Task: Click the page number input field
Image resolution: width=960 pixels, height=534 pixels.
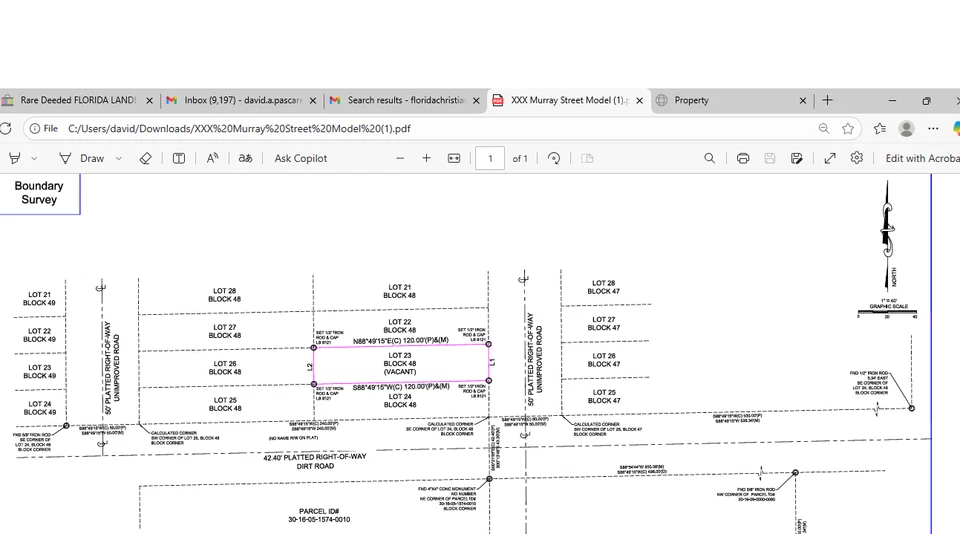Action: (489, 158)
